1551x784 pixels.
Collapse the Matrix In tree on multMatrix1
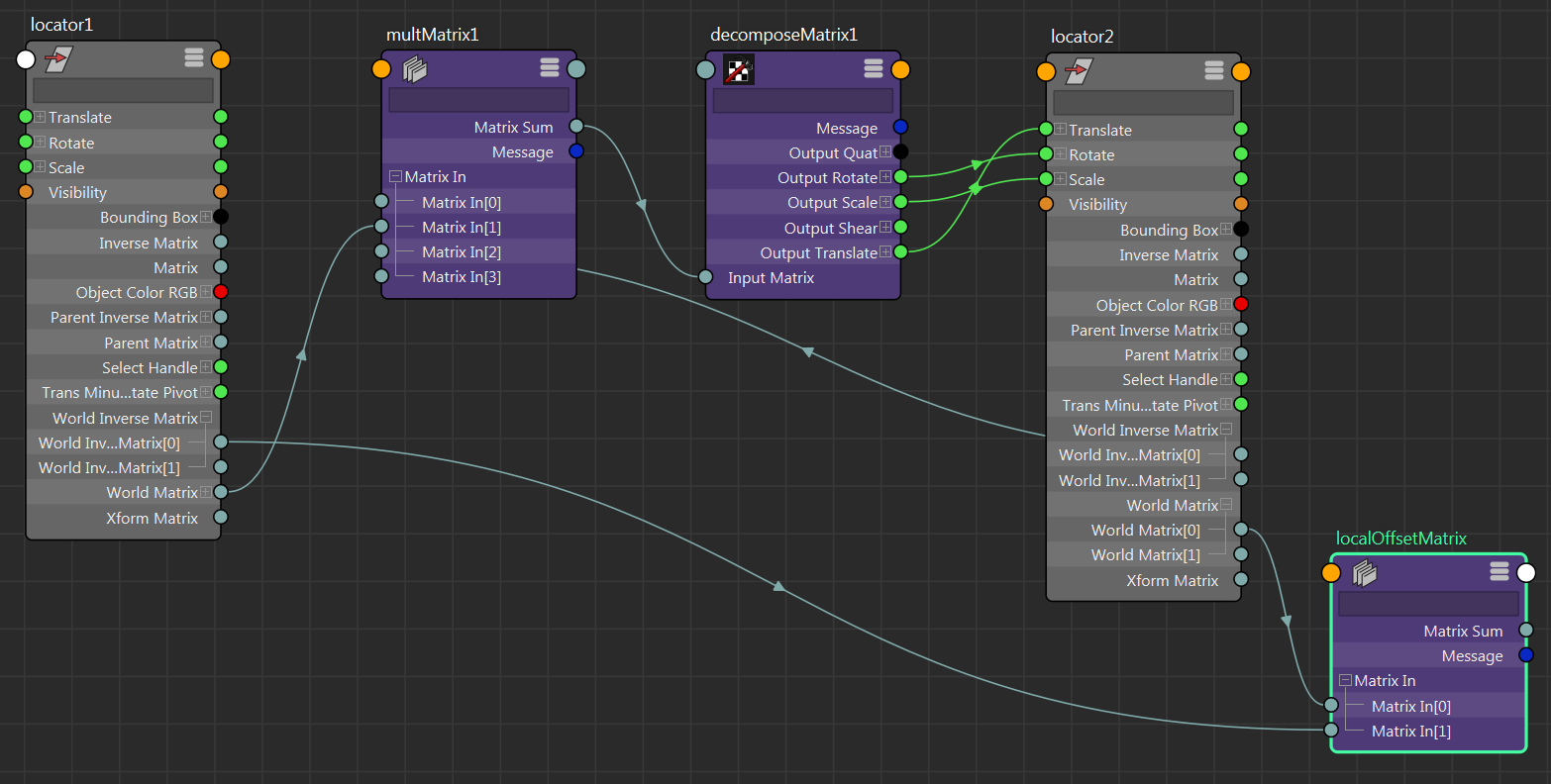[398, 176]
